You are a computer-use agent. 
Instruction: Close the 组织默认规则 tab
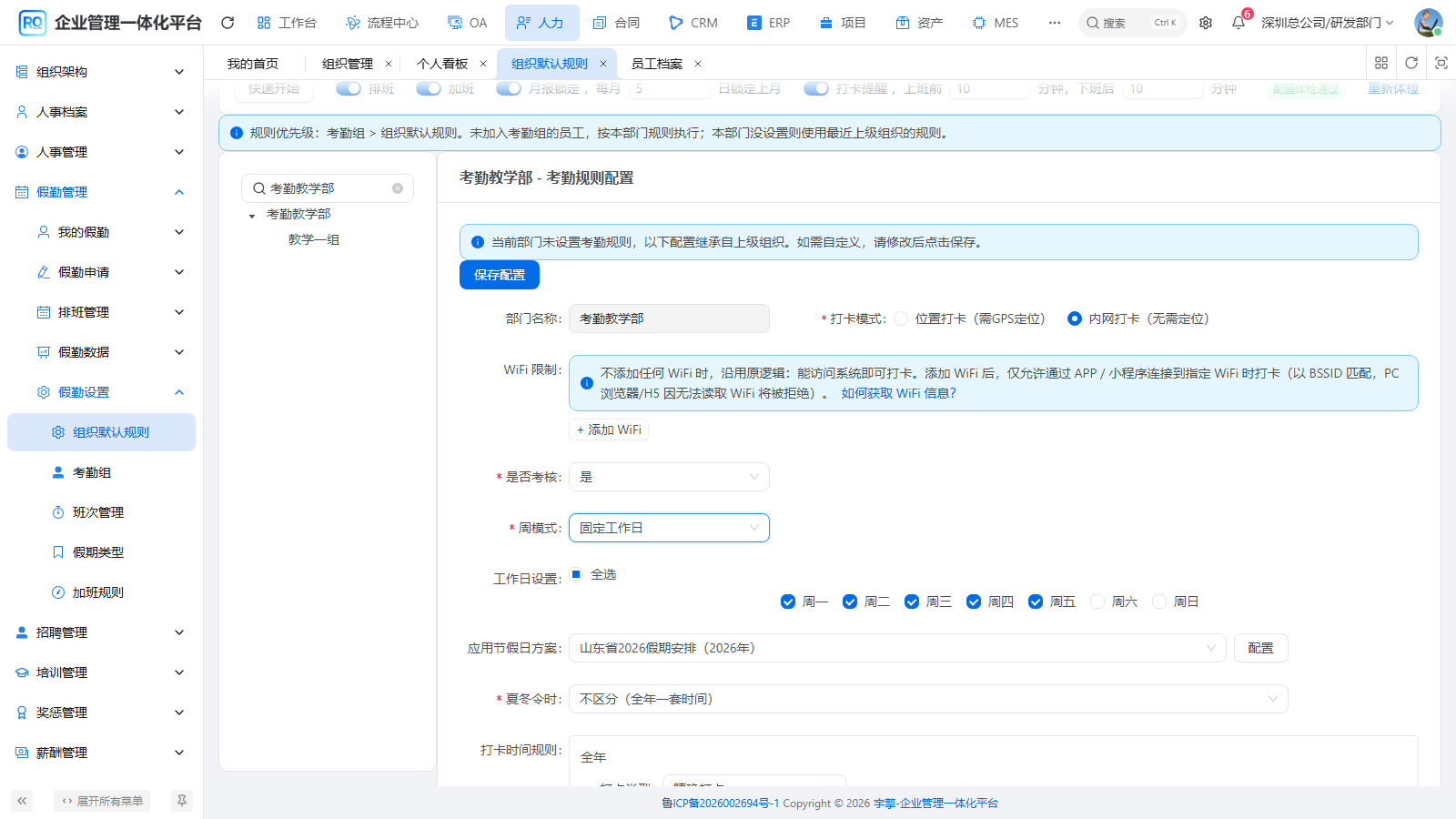click(x=603, y=64)
